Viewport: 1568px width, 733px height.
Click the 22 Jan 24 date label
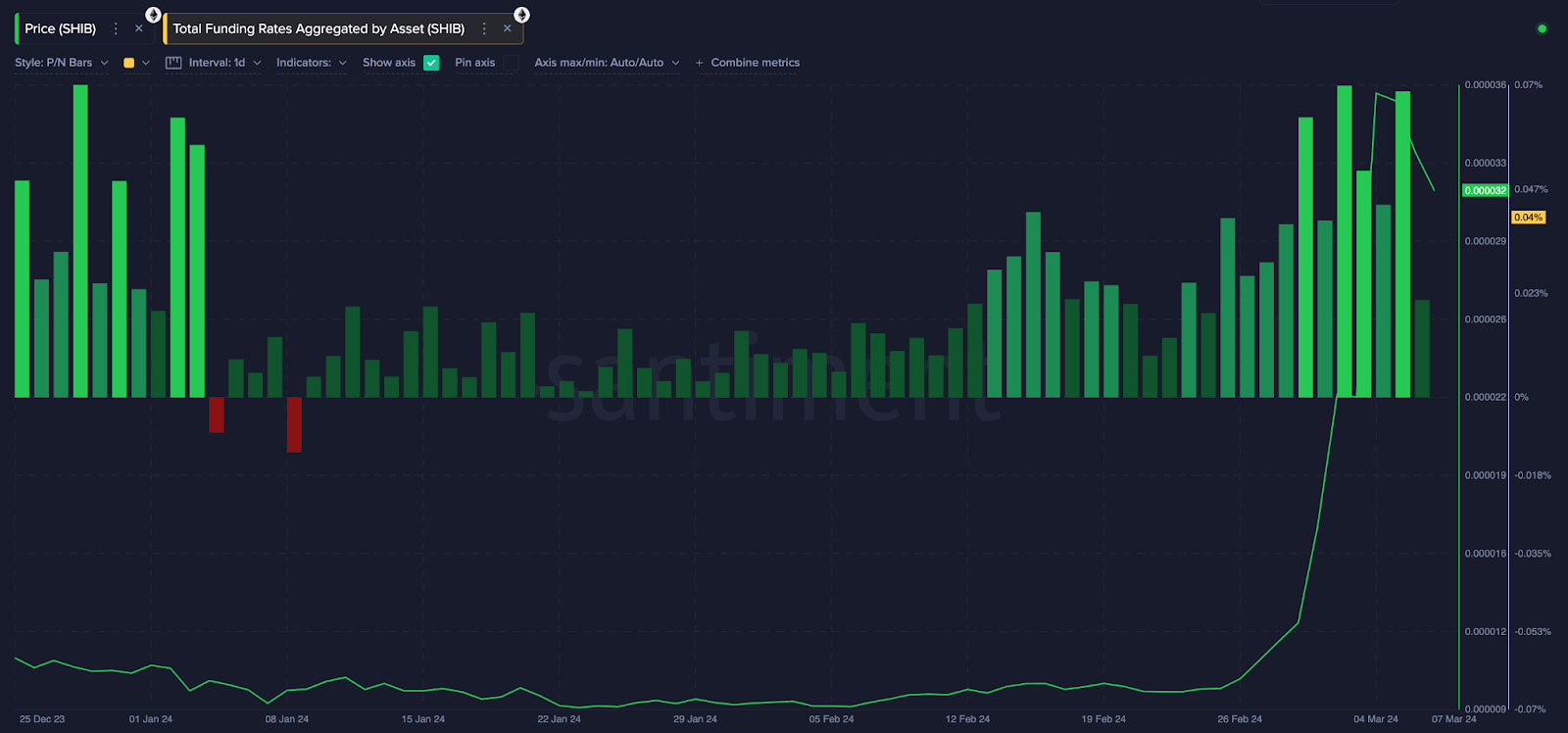click(x=559, y=719)
